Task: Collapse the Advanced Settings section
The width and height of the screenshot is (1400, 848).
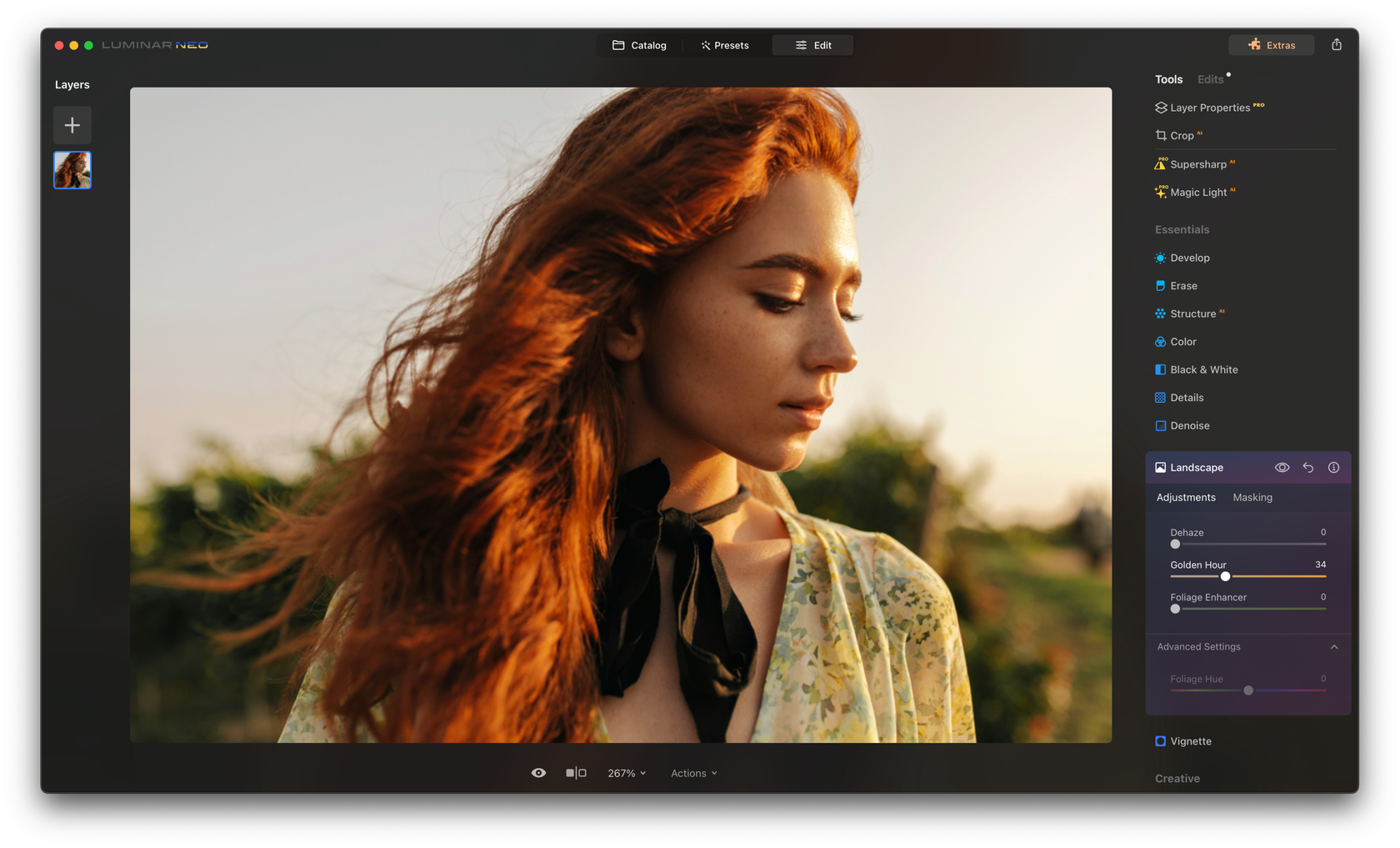Action: tap(1333, 646)
